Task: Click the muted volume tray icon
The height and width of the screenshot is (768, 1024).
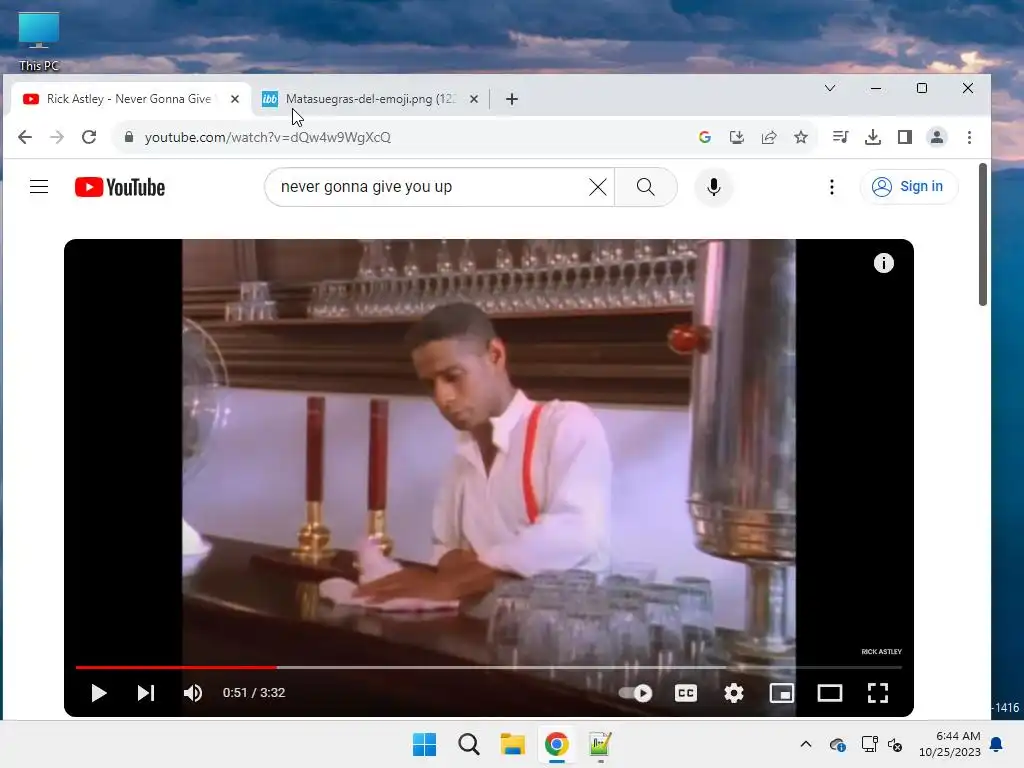Action: tap(895, 744)
